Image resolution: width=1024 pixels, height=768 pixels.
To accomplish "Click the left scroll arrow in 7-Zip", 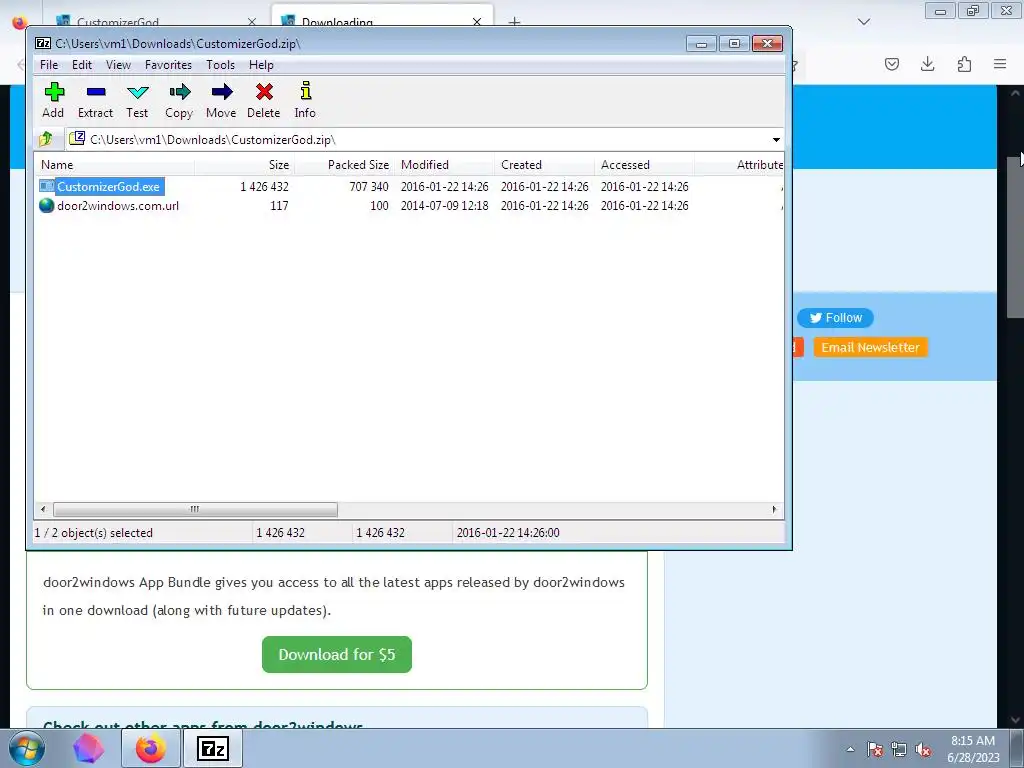I will 43,509.
